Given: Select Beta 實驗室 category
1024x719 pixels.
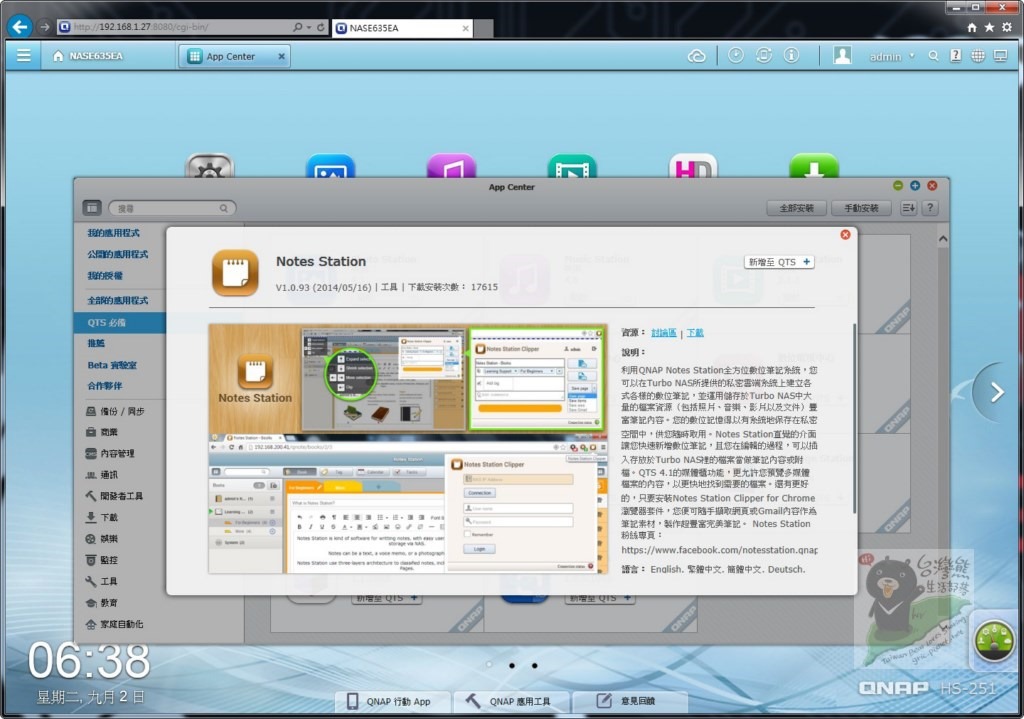Looking at the screenshot, I should 112,365.
